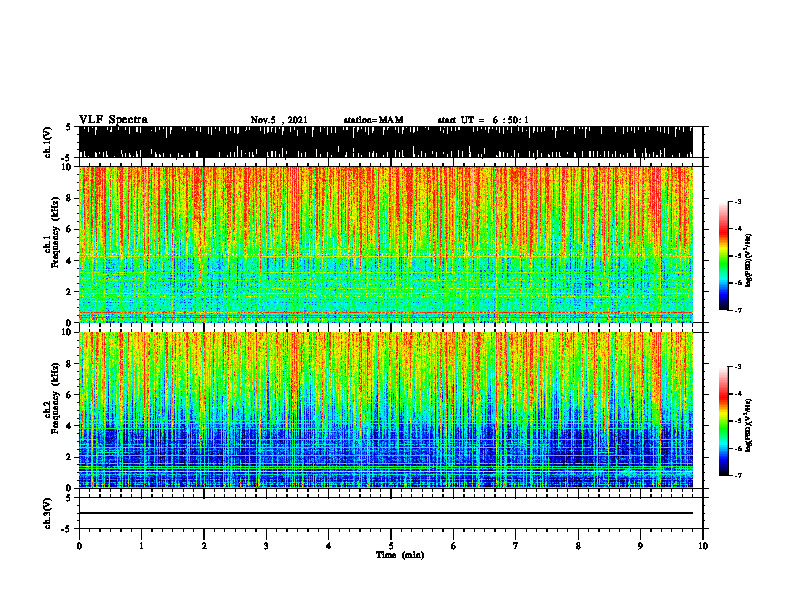This screenshot has height=612, width=792.
Task: Click time axis tick label "4"
Action: 329,546
